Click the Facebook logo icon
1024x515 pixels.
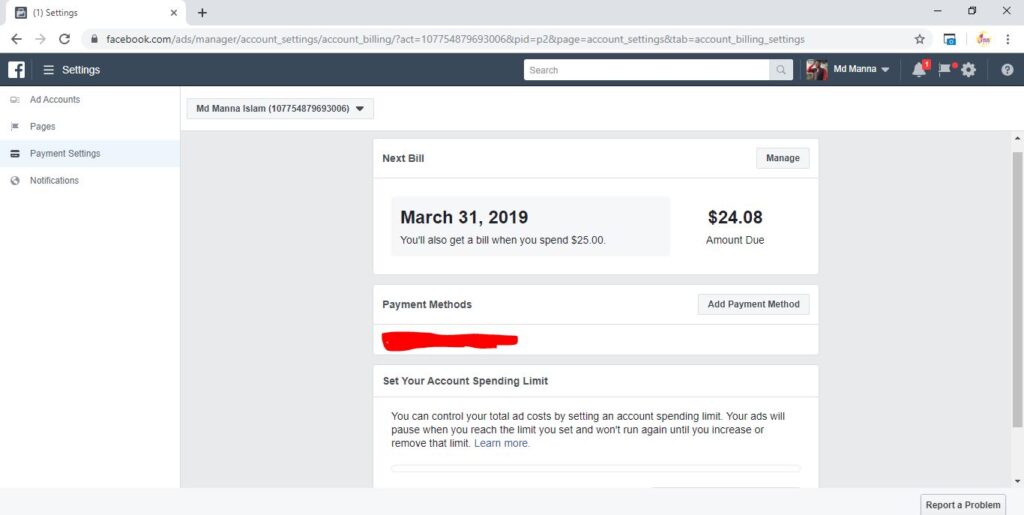[x=16, y=70]
